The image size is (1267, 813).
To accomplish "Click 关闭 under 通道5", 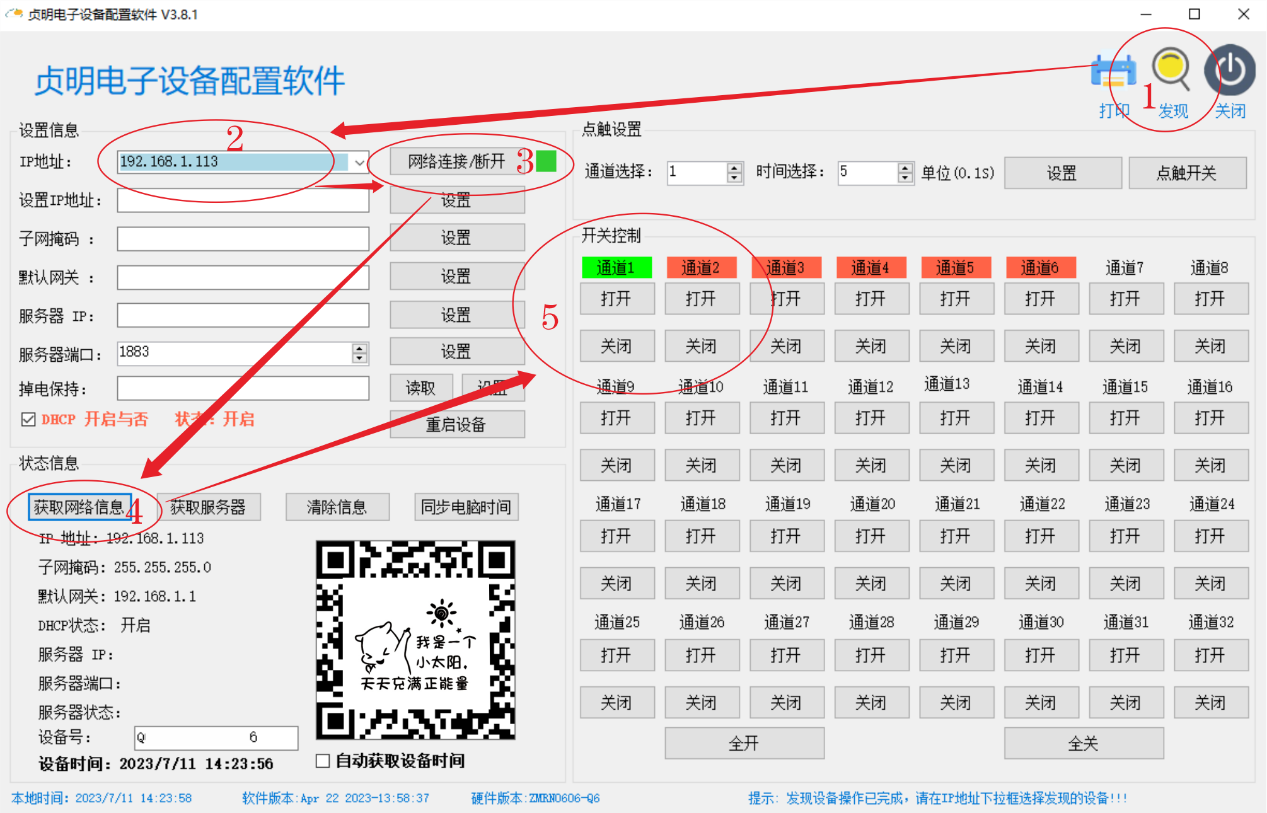I will point(956,346).
